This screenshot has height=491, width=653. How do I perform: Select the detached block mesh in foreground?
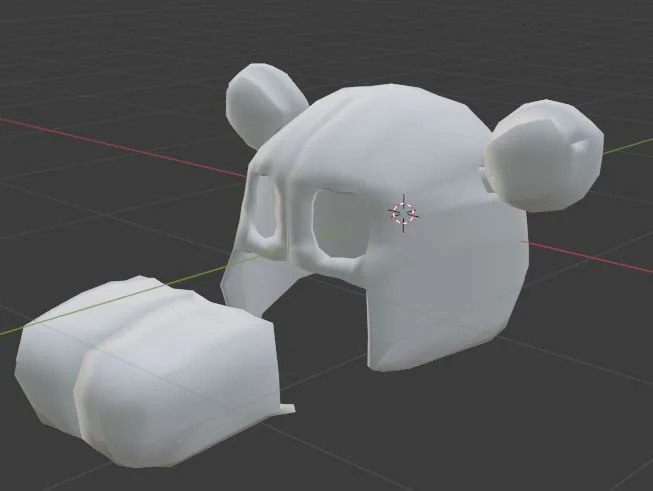point(154,371)
